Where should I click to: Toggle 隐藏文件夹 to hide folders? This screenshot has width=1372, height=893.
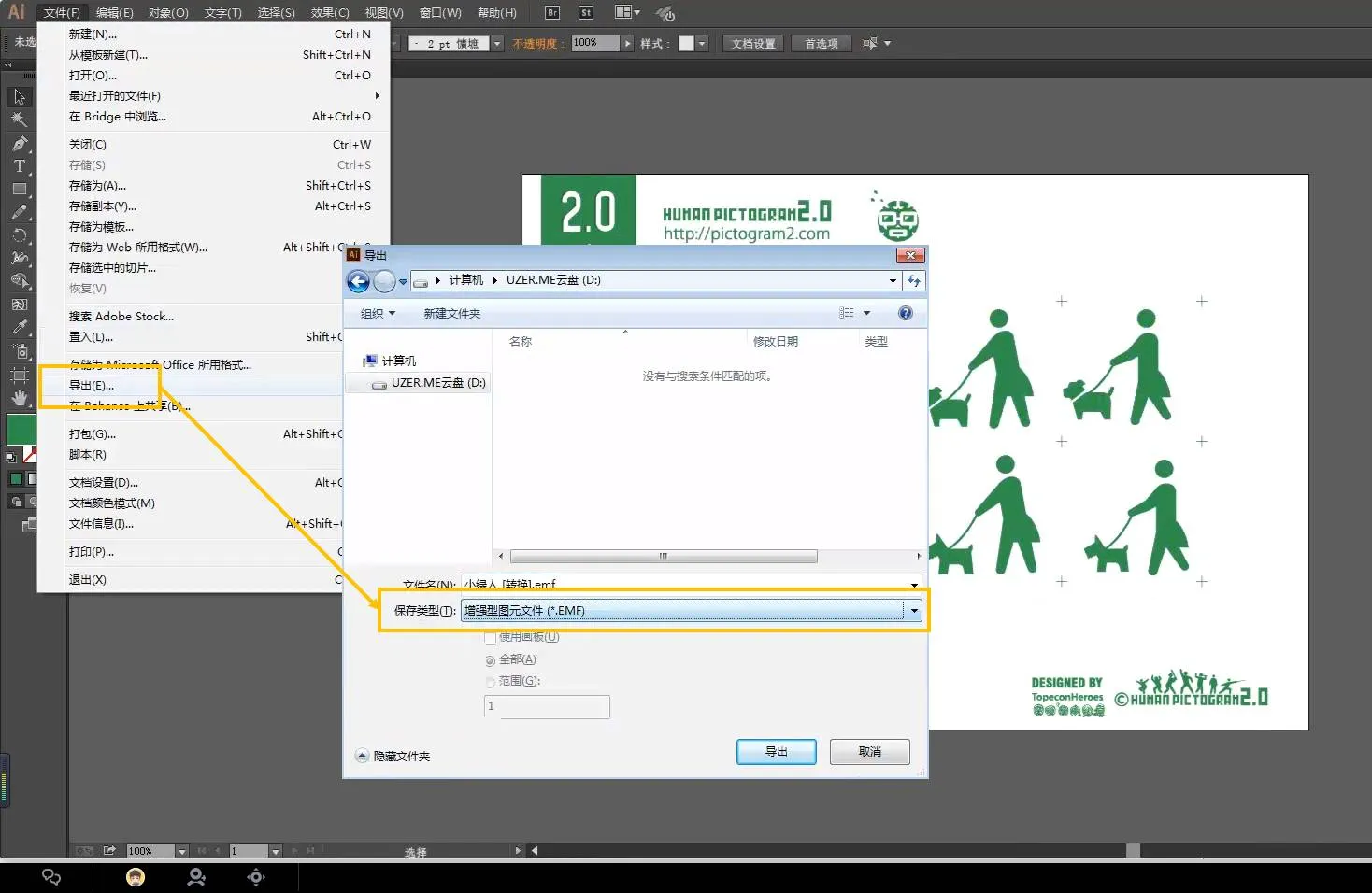(393, 756)
